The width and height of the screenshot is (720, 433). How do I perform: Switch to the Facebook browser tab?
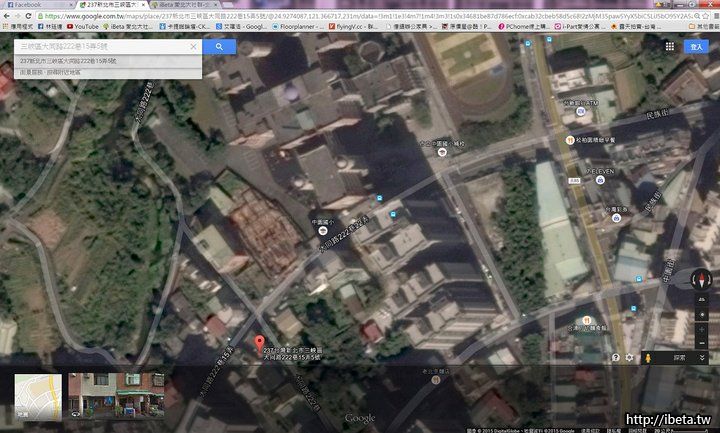point(37,5)
